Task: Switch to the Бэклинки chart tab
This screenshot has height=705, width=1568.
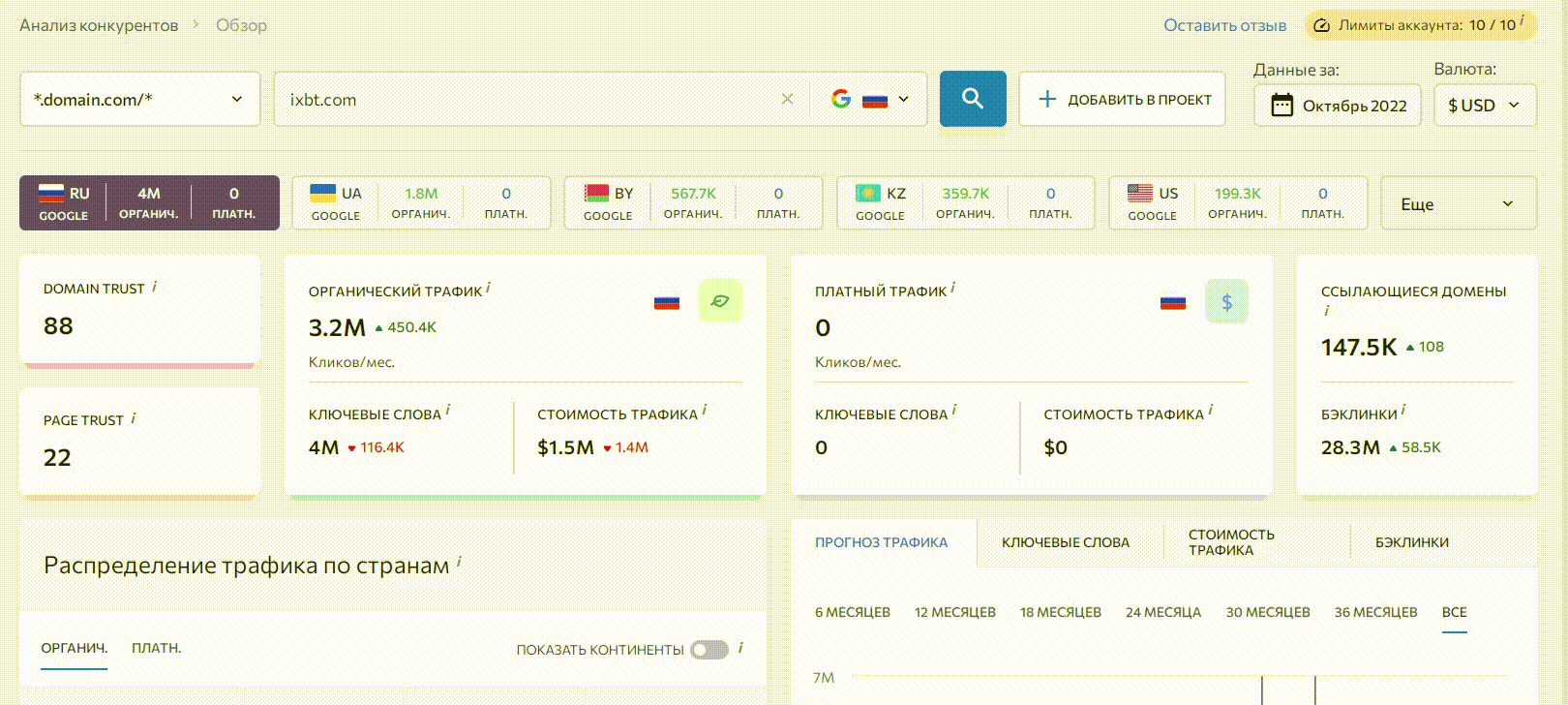Action: (1412, 542)
